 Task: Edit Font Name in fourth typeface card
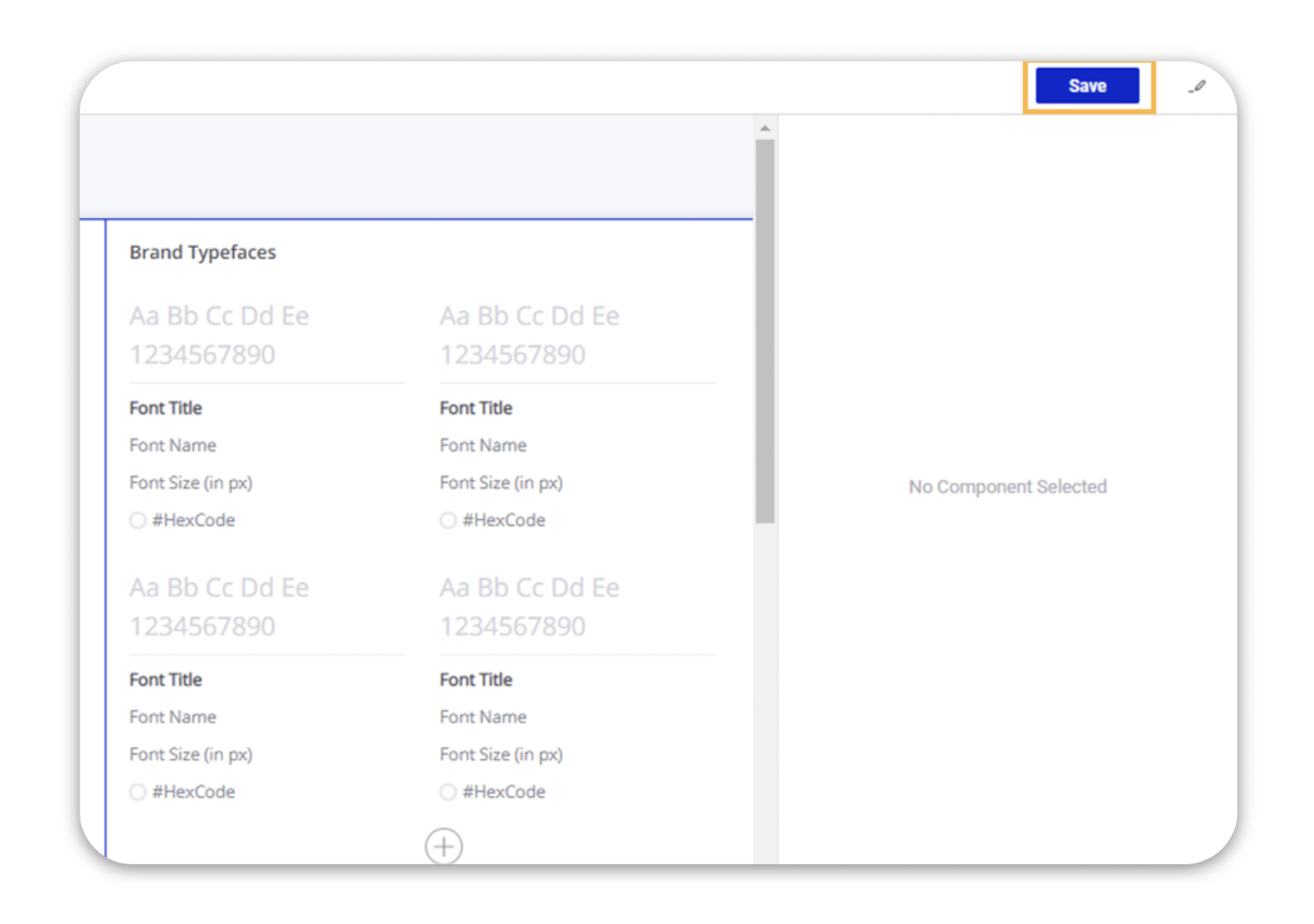click(x=483, y=717)
